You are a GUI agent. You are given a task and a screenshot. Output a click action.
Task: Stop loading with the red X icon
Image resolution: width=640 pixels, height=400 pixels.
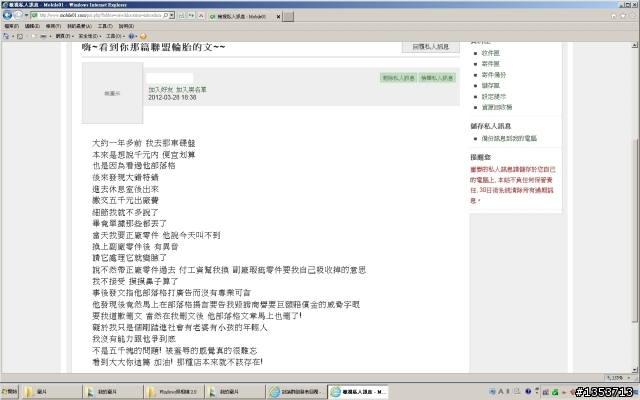(x=201, y=16)
